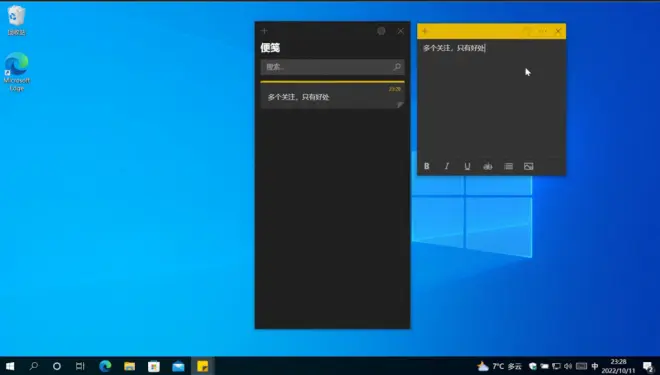Click the drive tray icon beside the shield
660x375 pixels.
[x=544, y=366]
